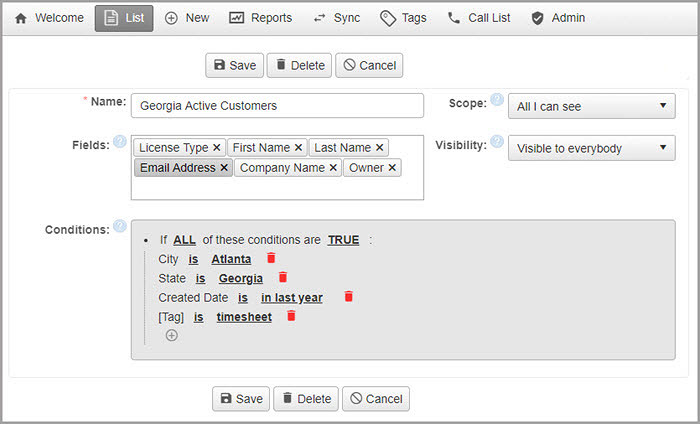
Task: Add a new condition with plus icon
Action: click(171, 335)
